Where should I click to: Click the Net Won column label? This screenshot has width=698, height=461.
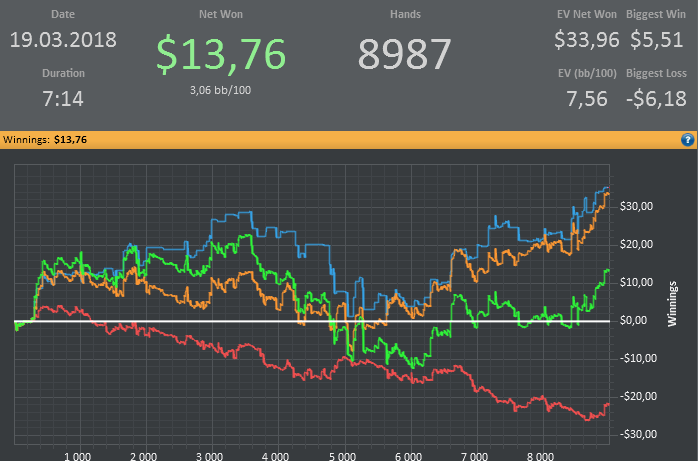click(221, 14)
